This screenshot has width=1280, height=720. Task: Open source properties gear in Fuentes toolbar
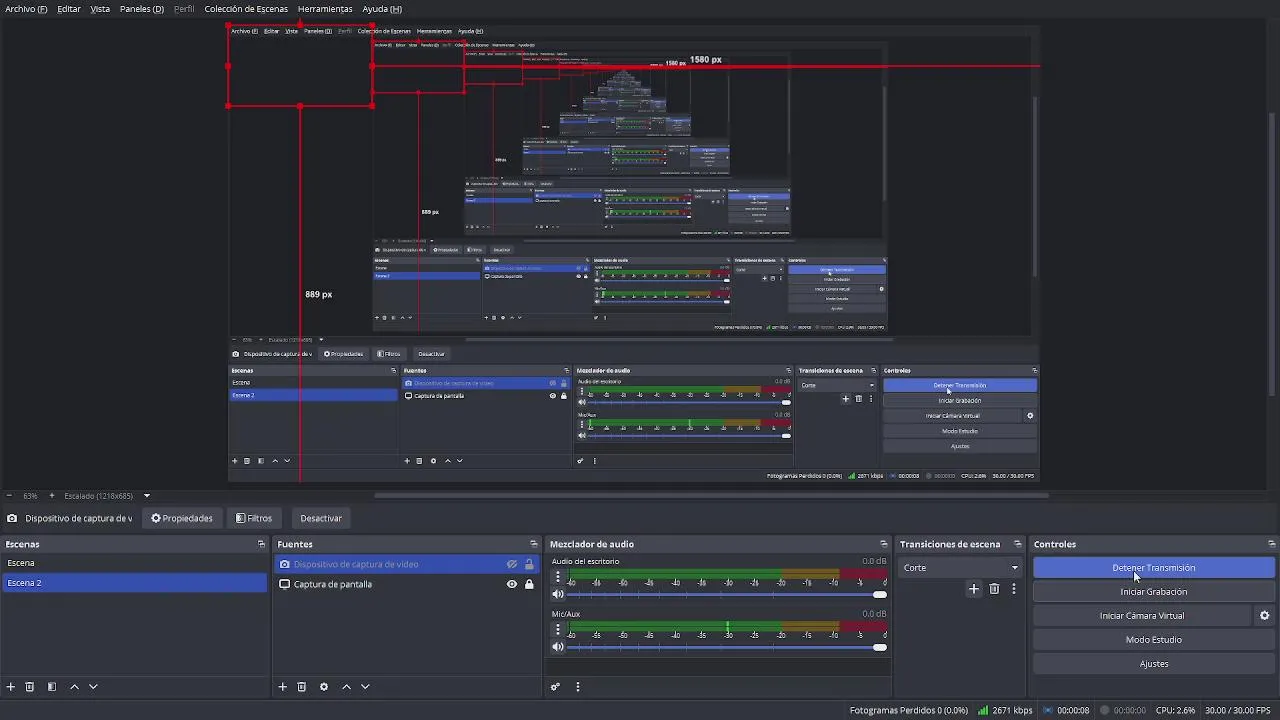(x=324, y=687)
